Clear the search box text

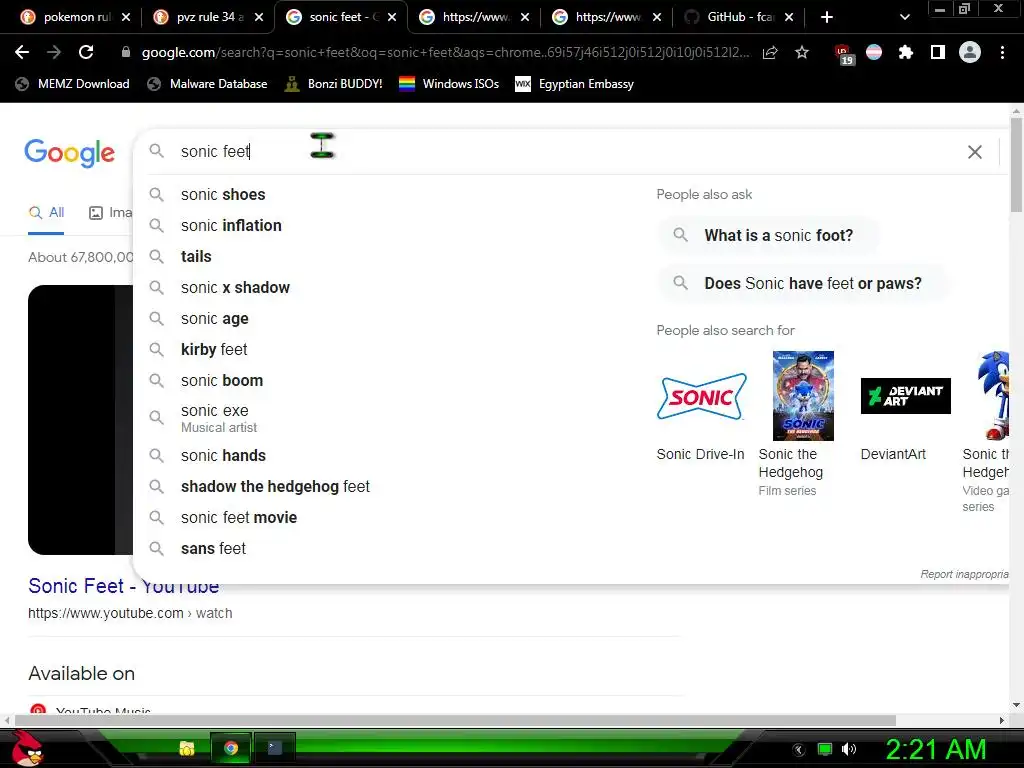click(974, 152)
